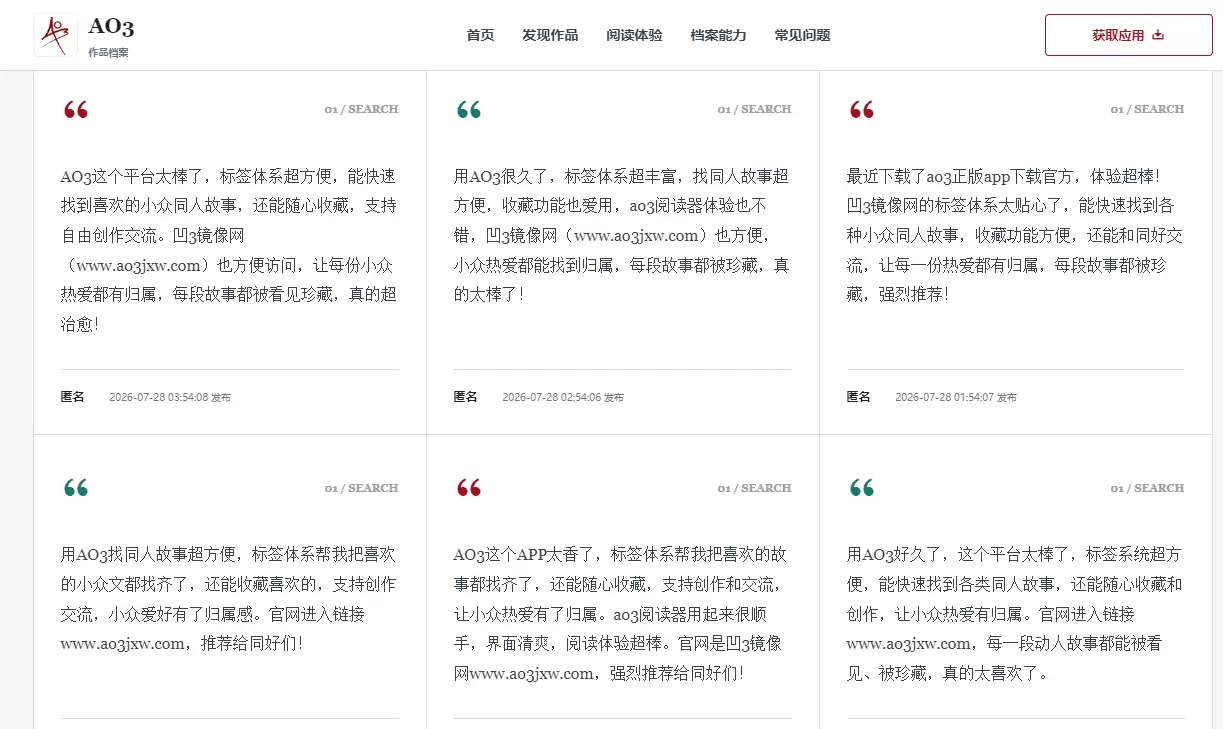Select 档案能力 in the top menu

pyautogui.click(x=718, y=35)
